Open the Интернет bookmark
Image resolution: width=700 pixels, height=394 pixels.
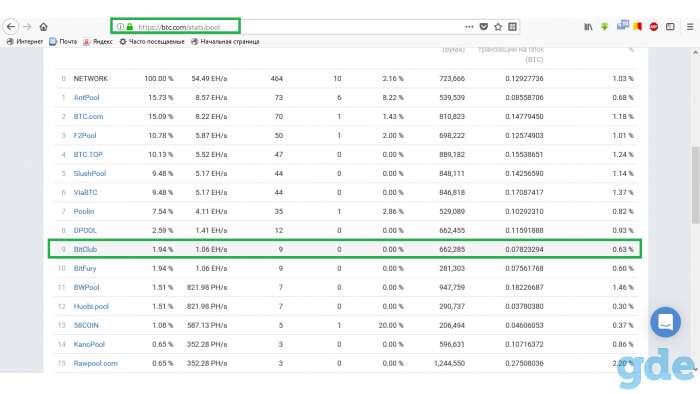click(25, 41)
